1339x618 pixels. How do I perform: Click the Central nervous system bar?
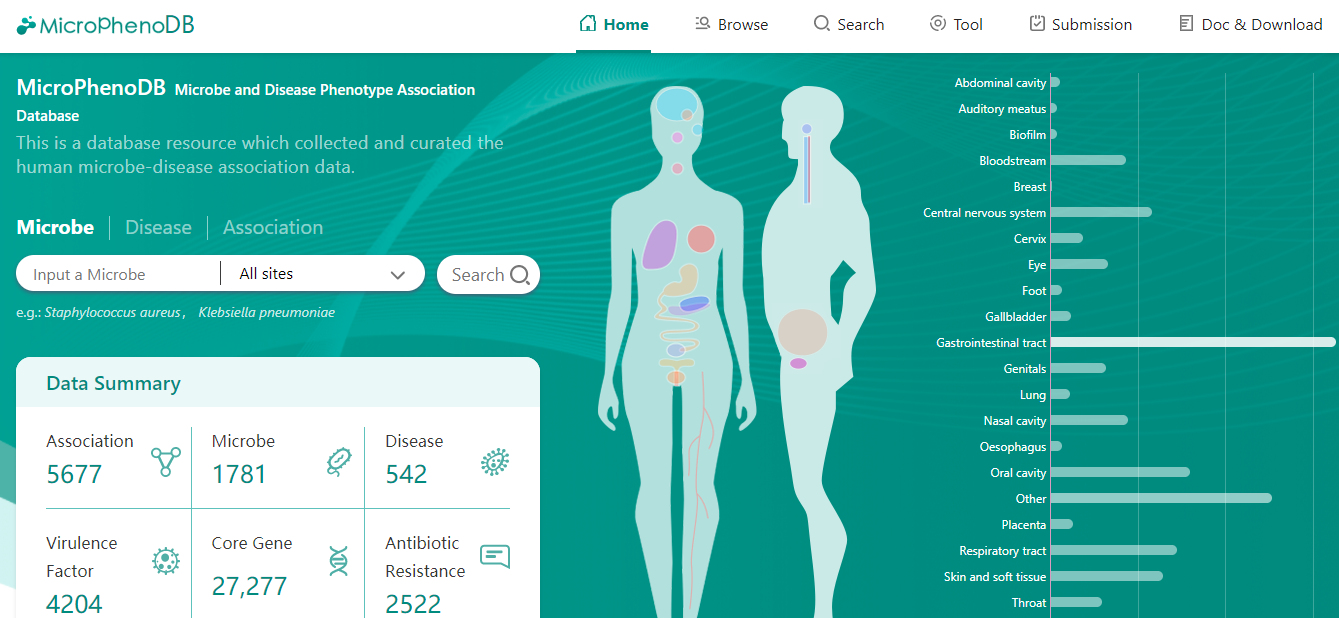1101,212
